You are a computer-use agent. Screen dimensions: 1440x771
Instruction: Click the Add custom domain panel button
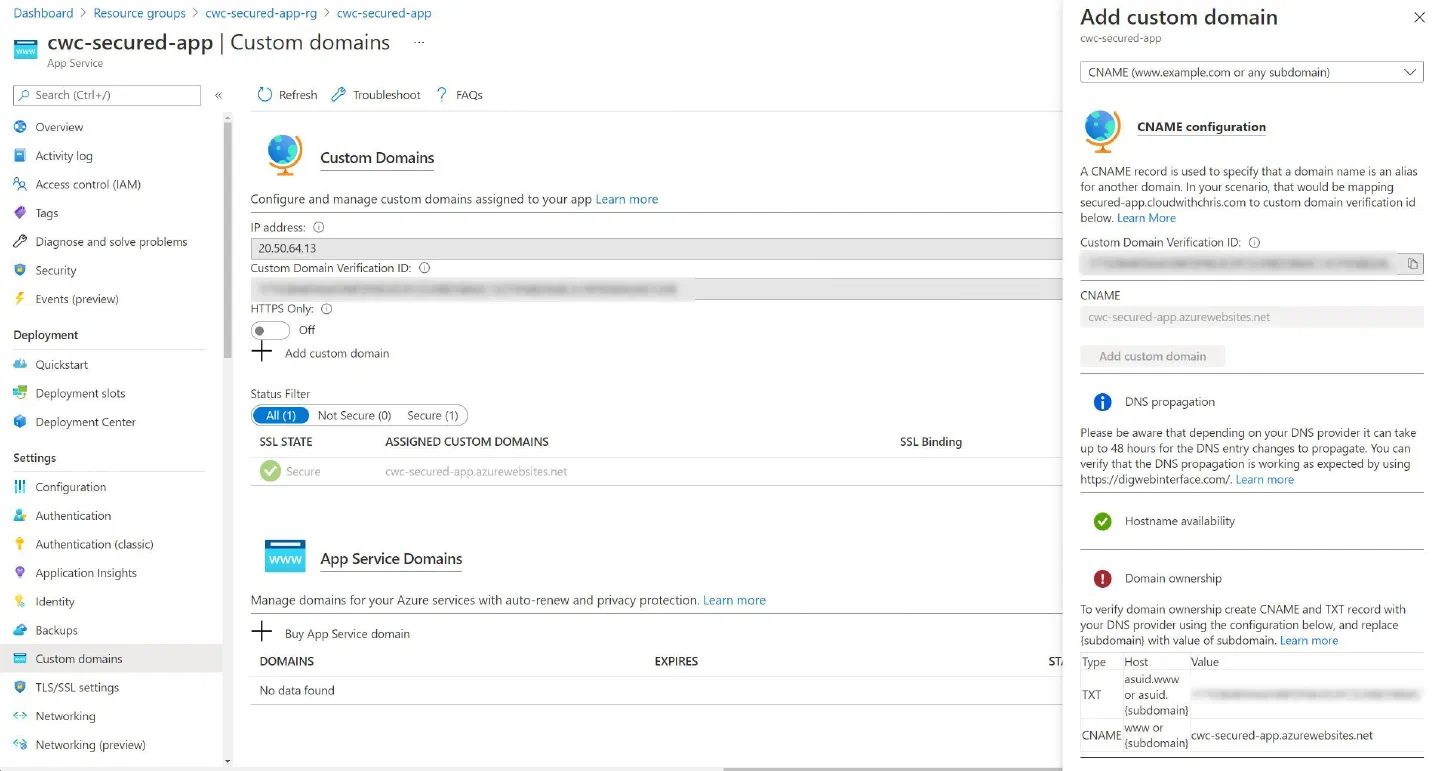click(x=1152, y=356)
